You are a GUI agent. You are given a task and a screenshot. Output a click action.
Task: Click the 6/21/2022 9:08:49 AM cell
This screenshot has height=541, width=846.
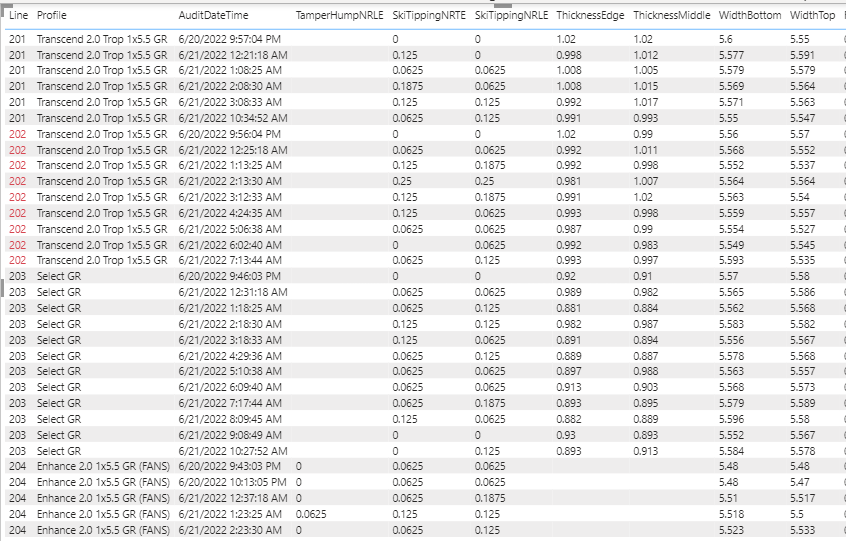tap(230, 435)
